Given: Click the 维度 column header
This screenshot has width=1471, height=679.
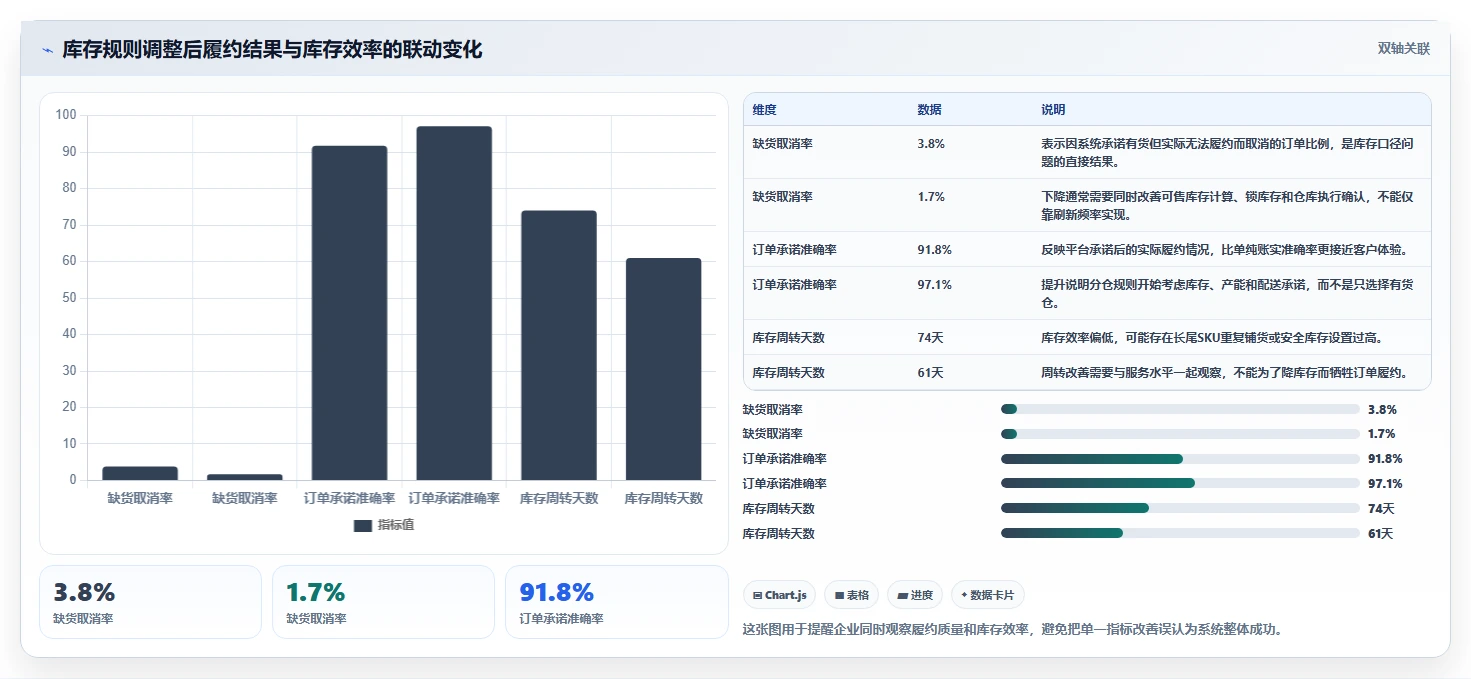Looking at the screenshot, I should [764, 109].
